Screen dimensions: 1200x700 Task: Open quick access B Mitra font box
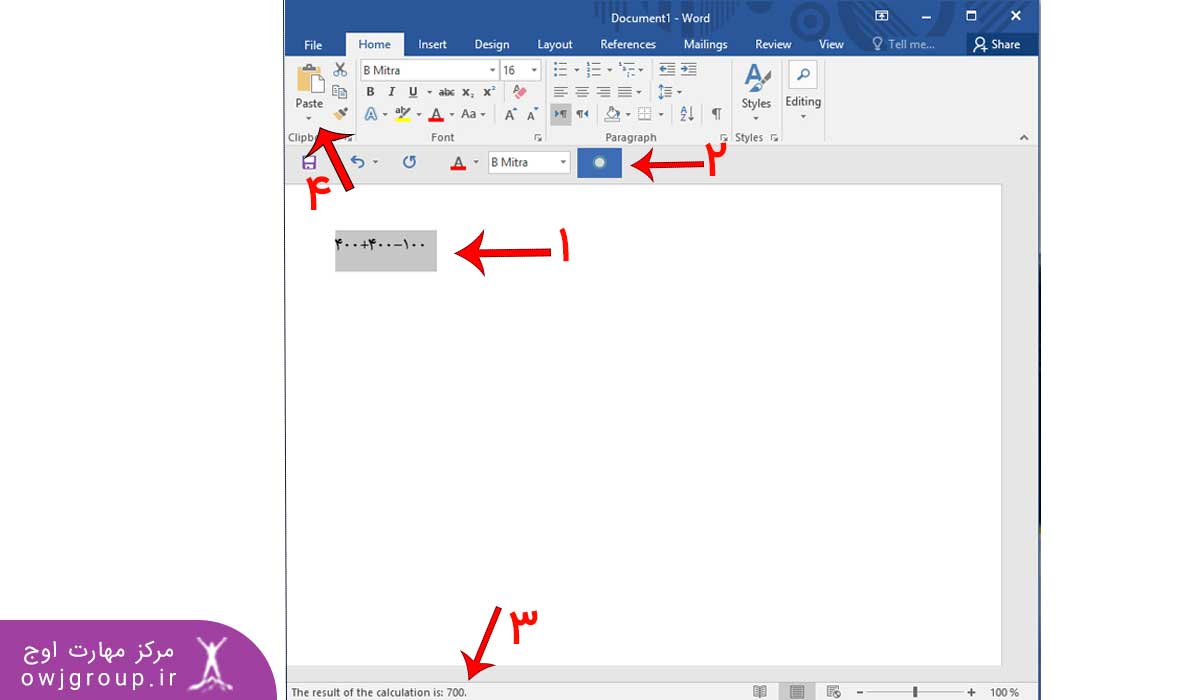point(529,162)
